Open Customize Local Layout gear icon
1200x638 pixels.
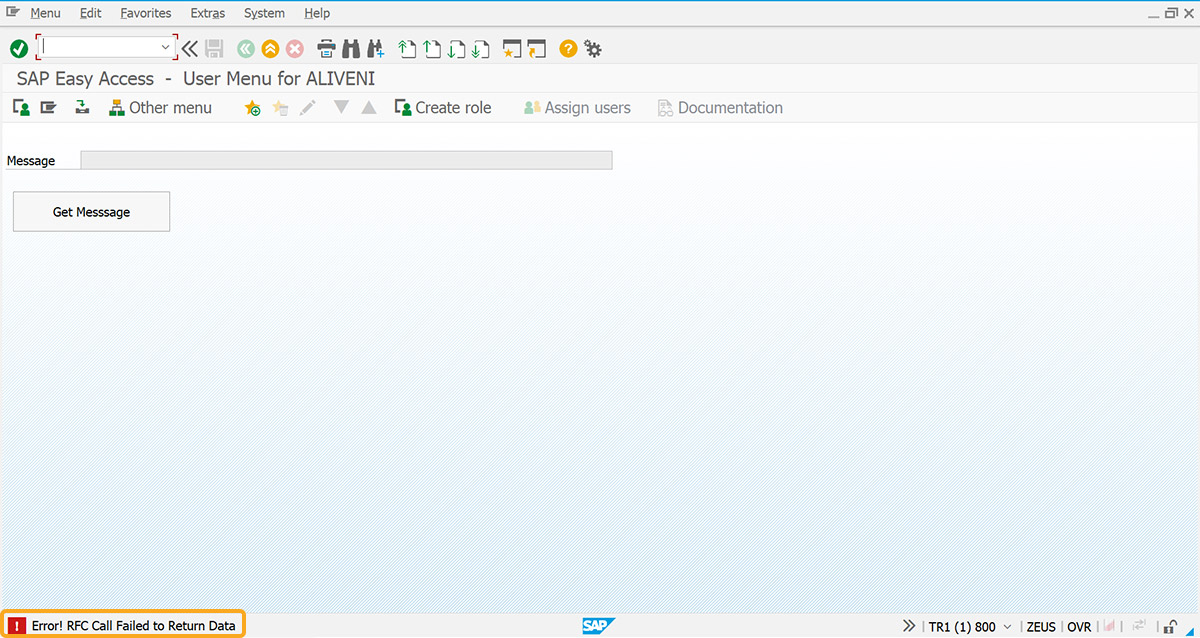pyautogui.click(x=593, y=48)
